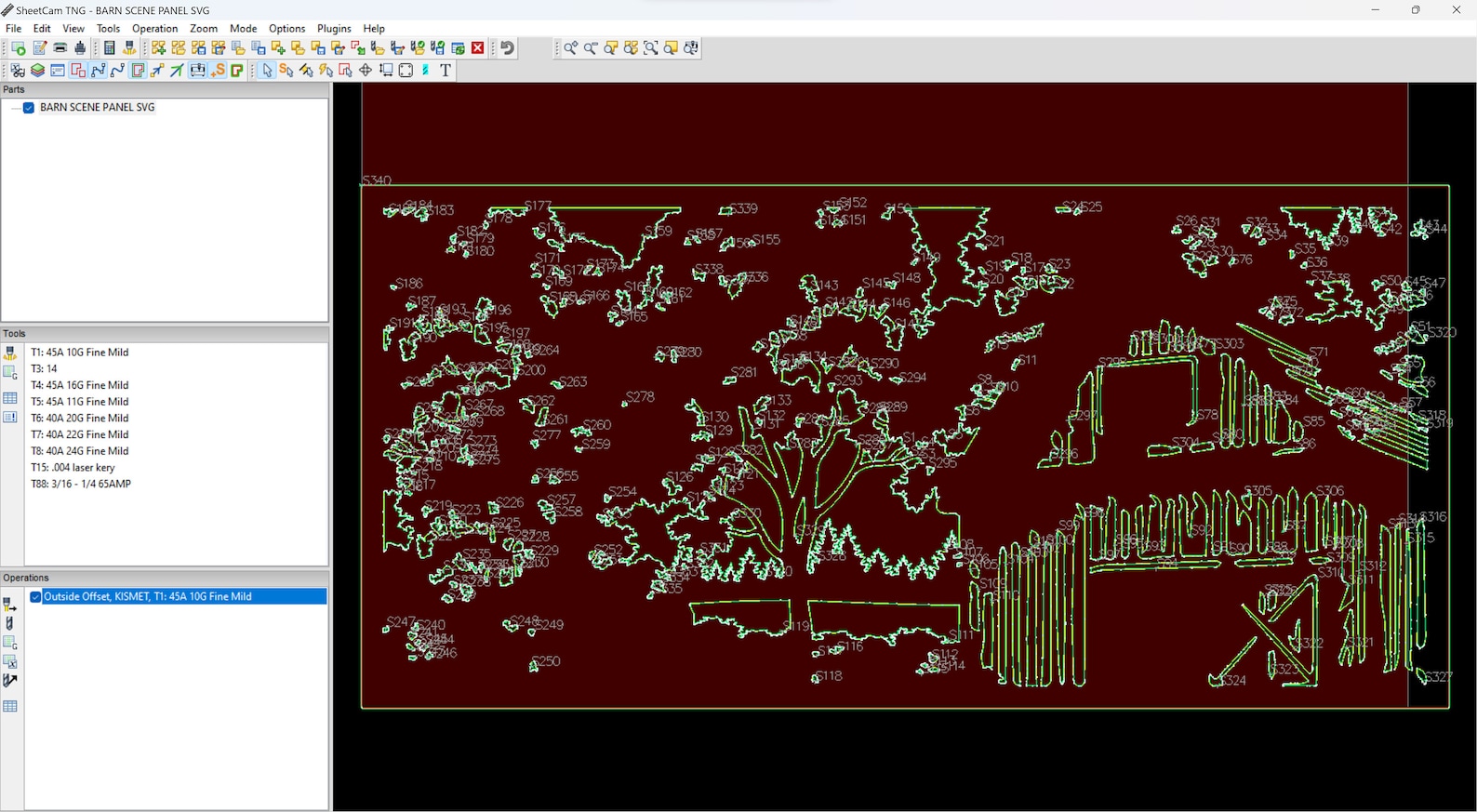Viewport: 1477px width, 812px height.
Task: Open the Options menu
Action: pos(286,29)
